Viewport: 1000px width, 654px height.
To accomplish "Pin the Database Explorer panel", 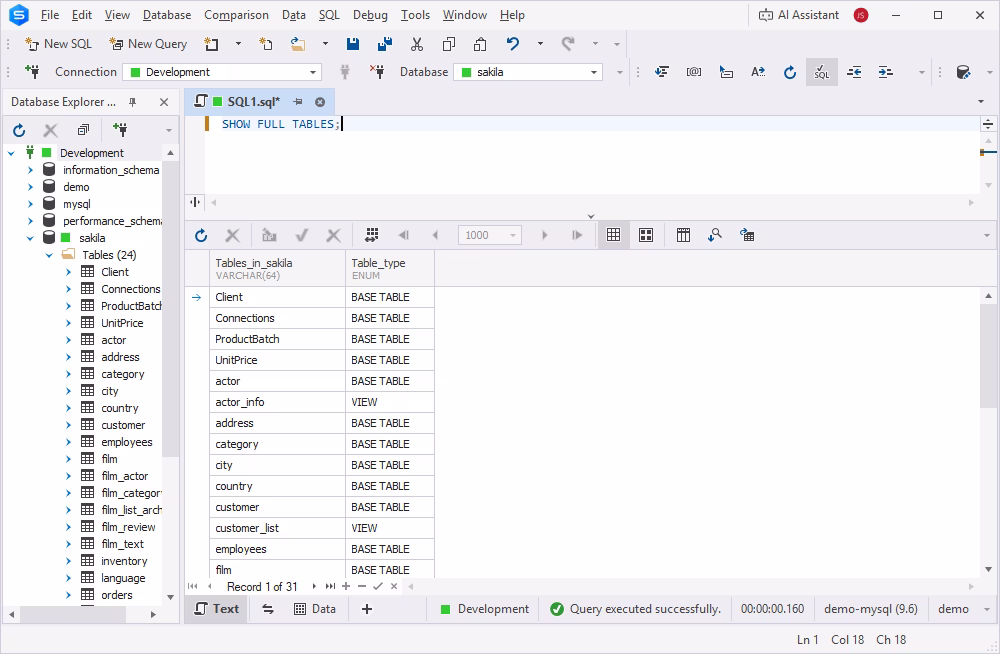I will point(133,102).
